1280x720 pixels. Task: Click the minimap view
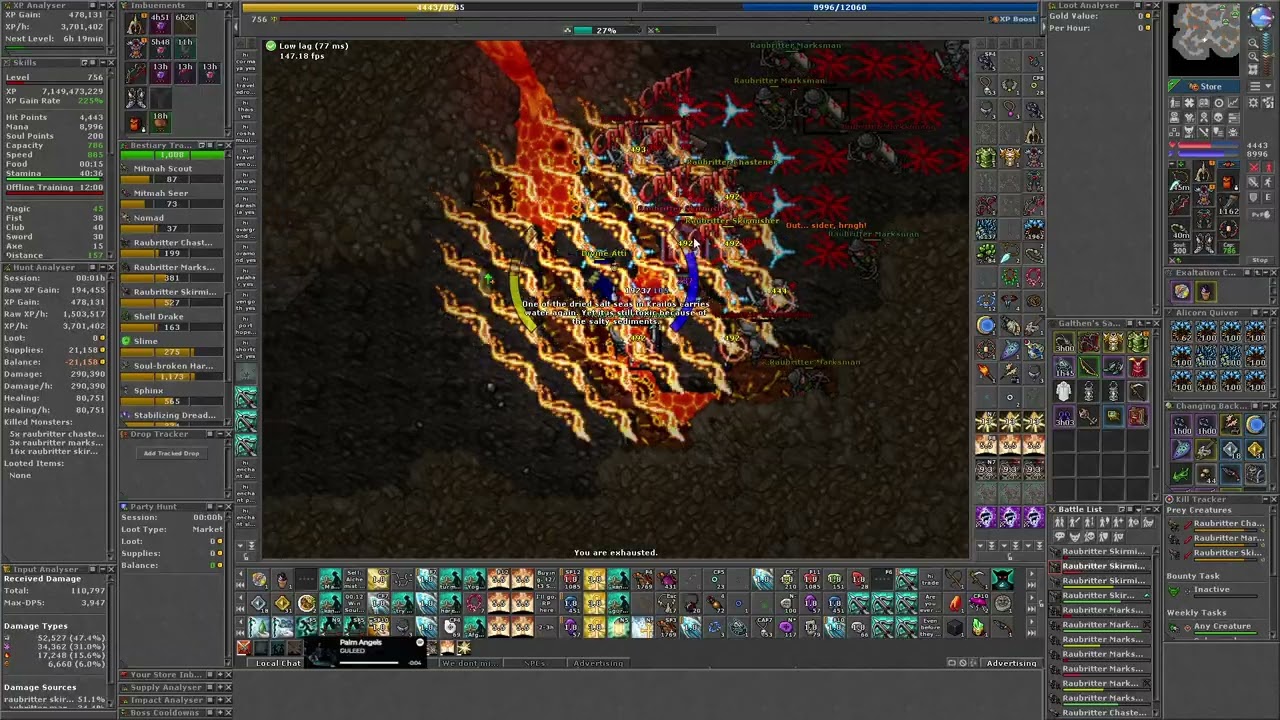pos(1206,39)
